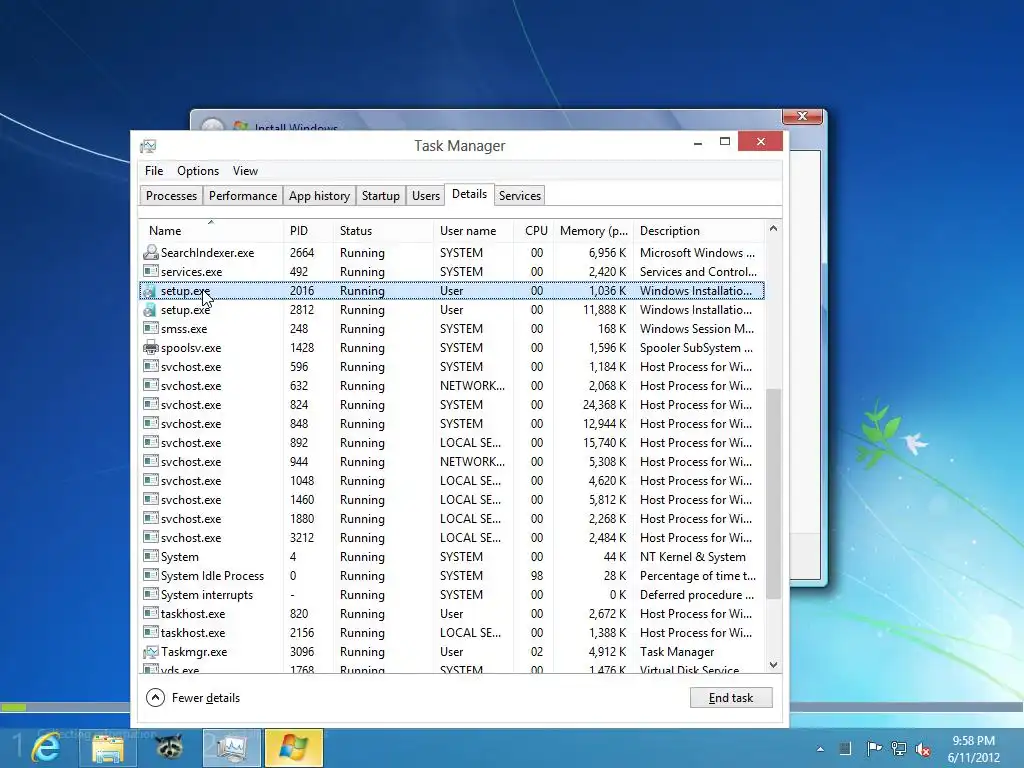Sort by the Name column header

(x=211, y=231)
